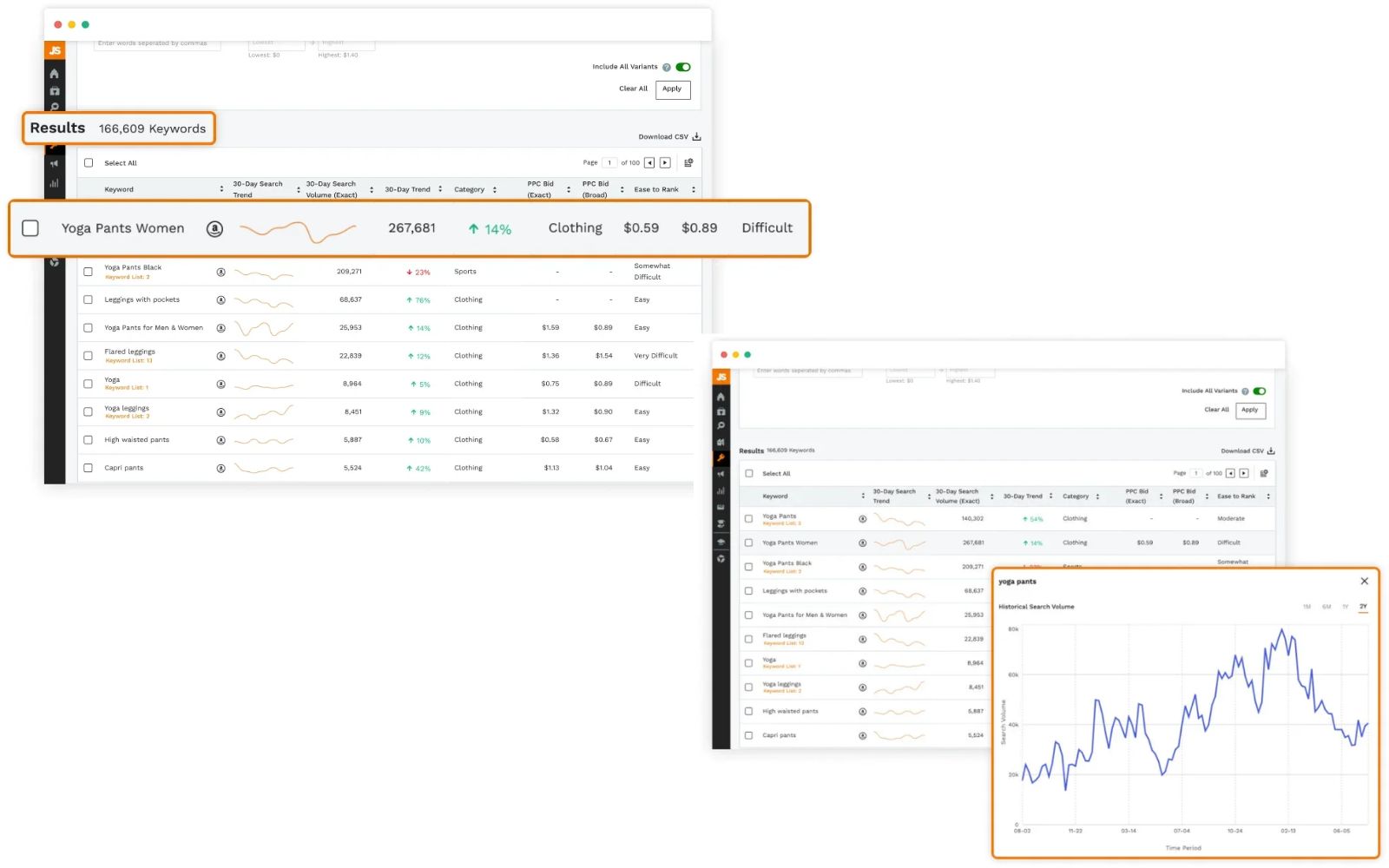The width and height of the screenshot is (1389, 868).
Task: Check the High waisted pants row in the larger window
Action: [x=88, y=440]
